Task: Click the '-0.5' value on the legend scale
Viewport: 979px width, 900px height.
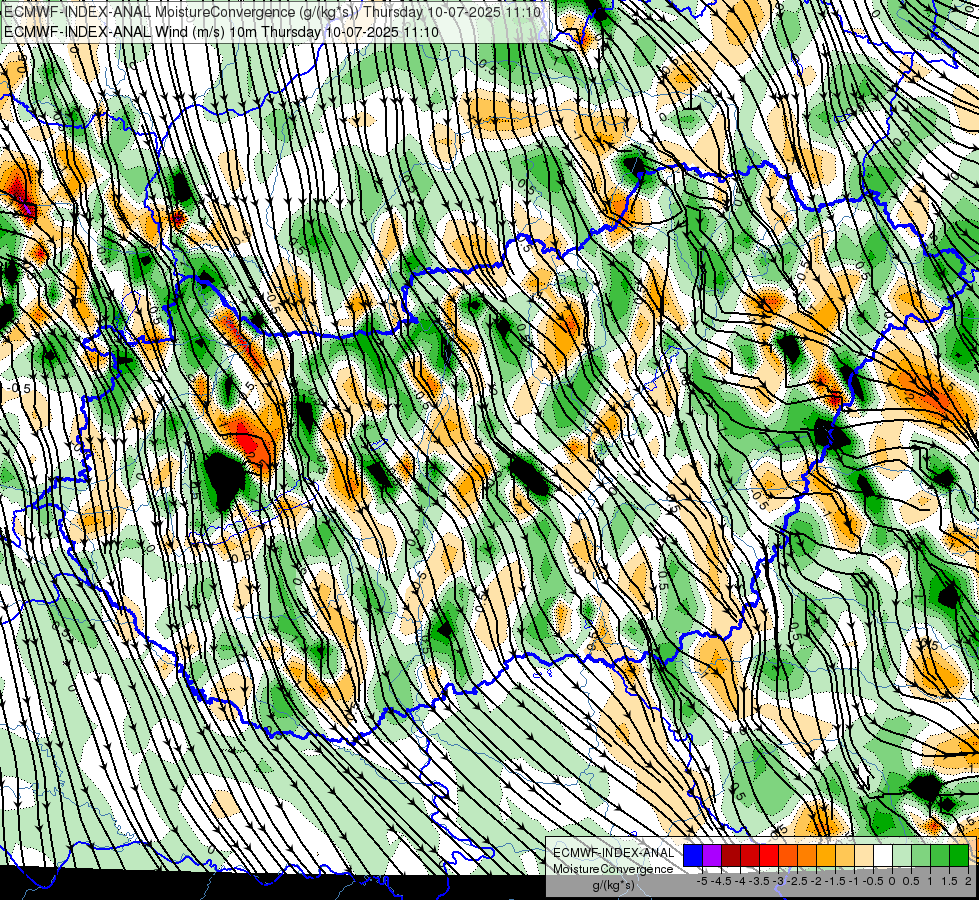Action: pos(873,881)
